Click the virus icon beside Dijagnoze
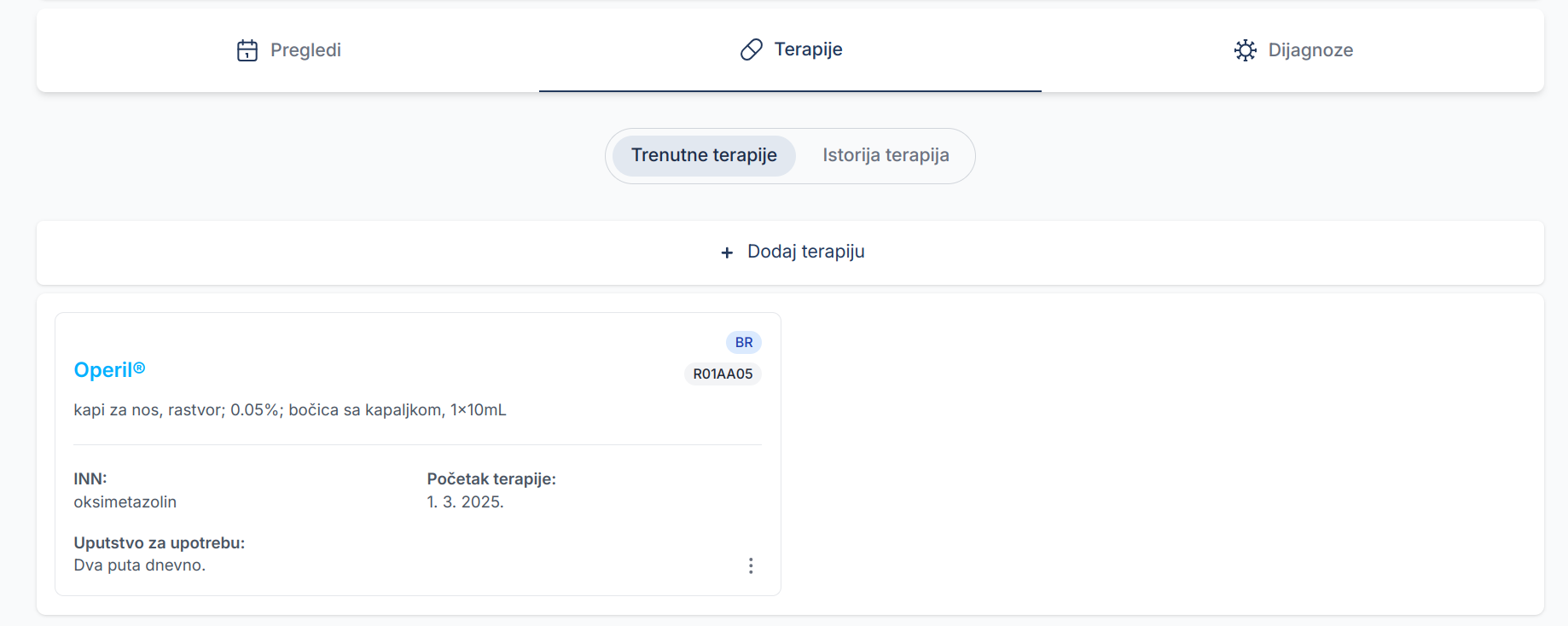Viewport: 1568px width, 626px height. pyautogui.click(x=1245, y=50)
